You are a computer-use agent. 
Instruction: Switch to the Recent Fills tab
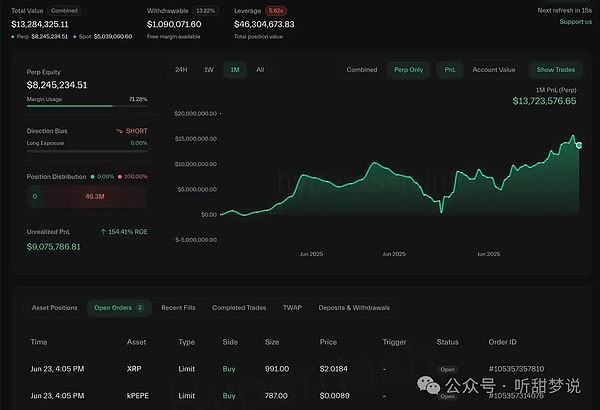[179, 307]
